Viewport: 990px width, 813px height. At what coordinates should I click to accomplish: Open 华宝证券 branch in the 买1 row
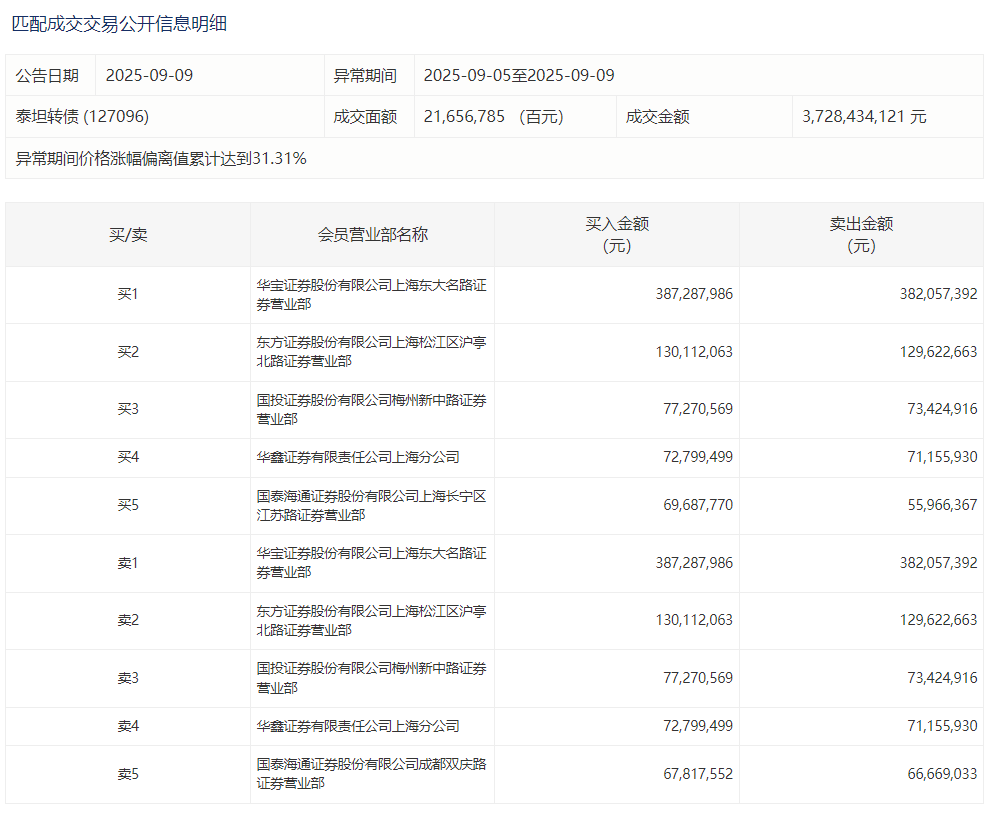[x=371, y=295]
